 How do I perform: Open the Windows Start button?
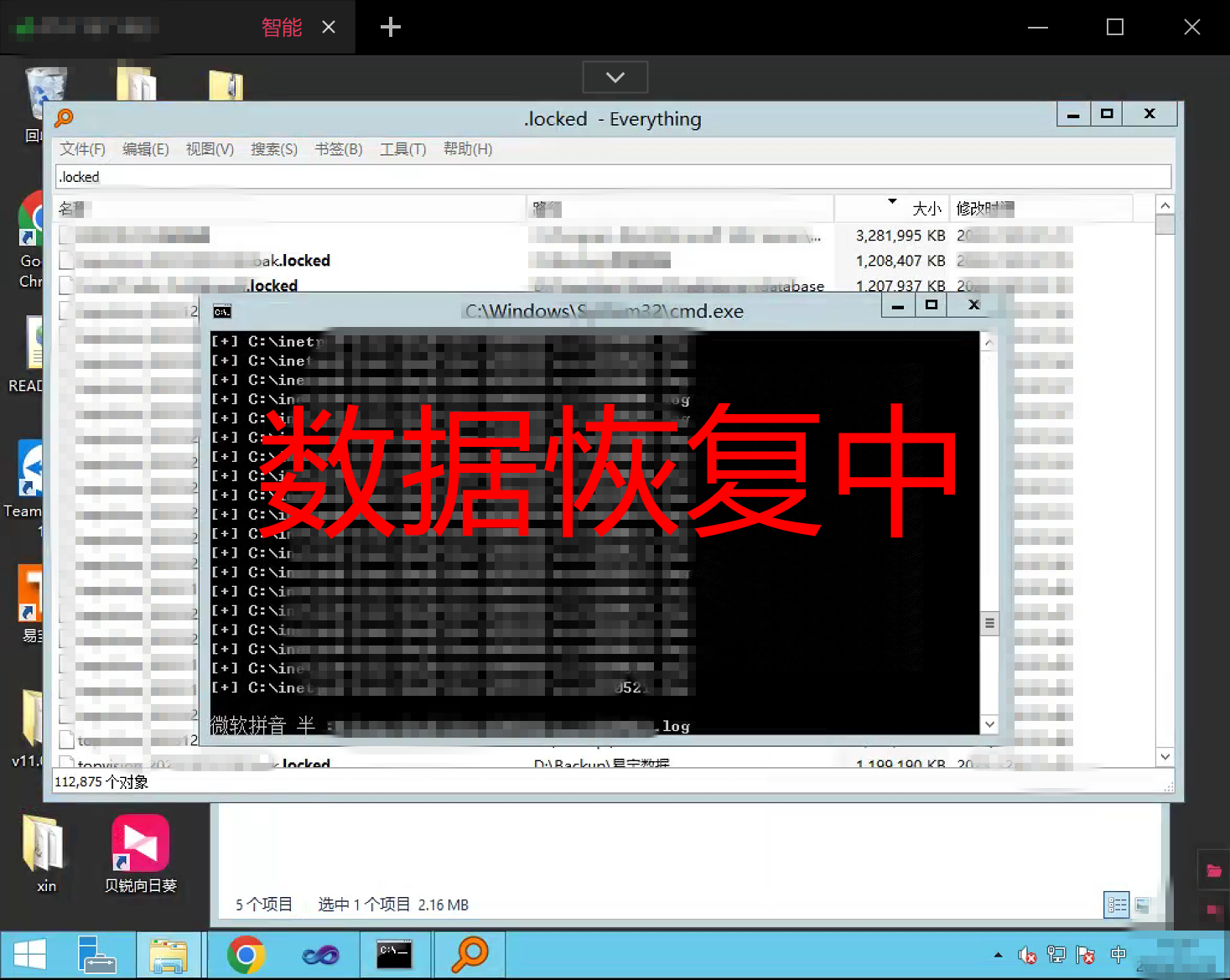coord(30,954)
